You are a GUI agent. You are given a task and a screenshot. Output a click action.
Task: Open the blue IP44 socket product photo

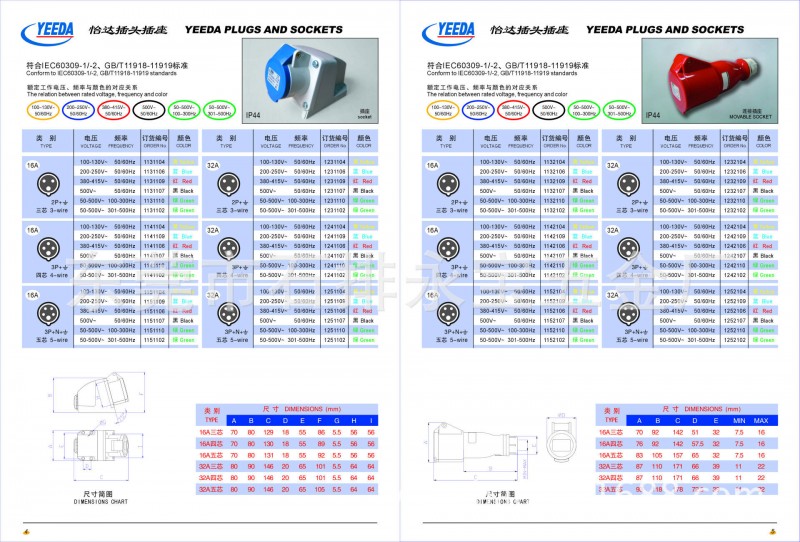click(x=310, y=80)
